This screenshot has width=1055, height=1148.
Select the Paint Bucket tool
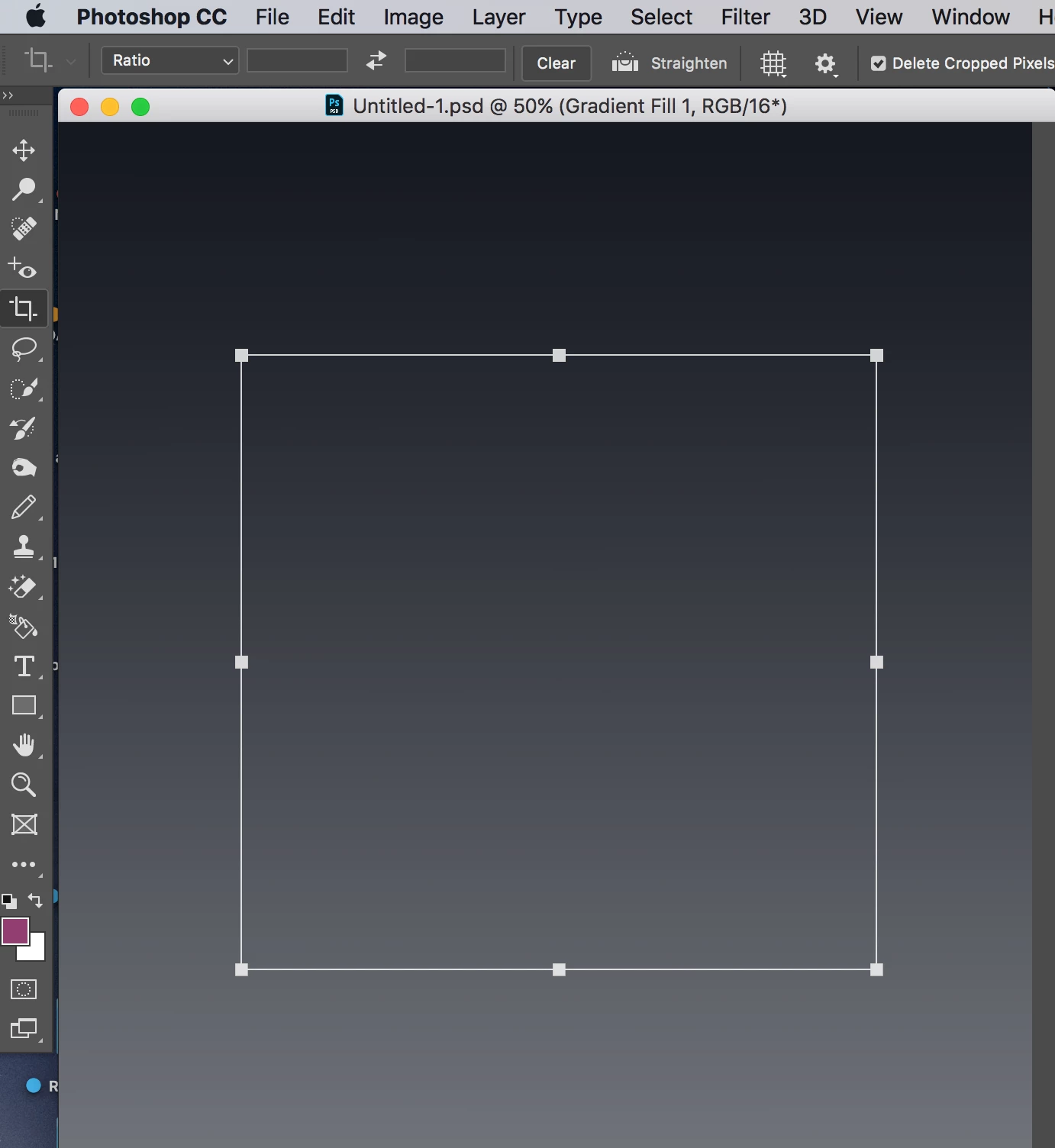pyautogui.click(x=24, y=627)
